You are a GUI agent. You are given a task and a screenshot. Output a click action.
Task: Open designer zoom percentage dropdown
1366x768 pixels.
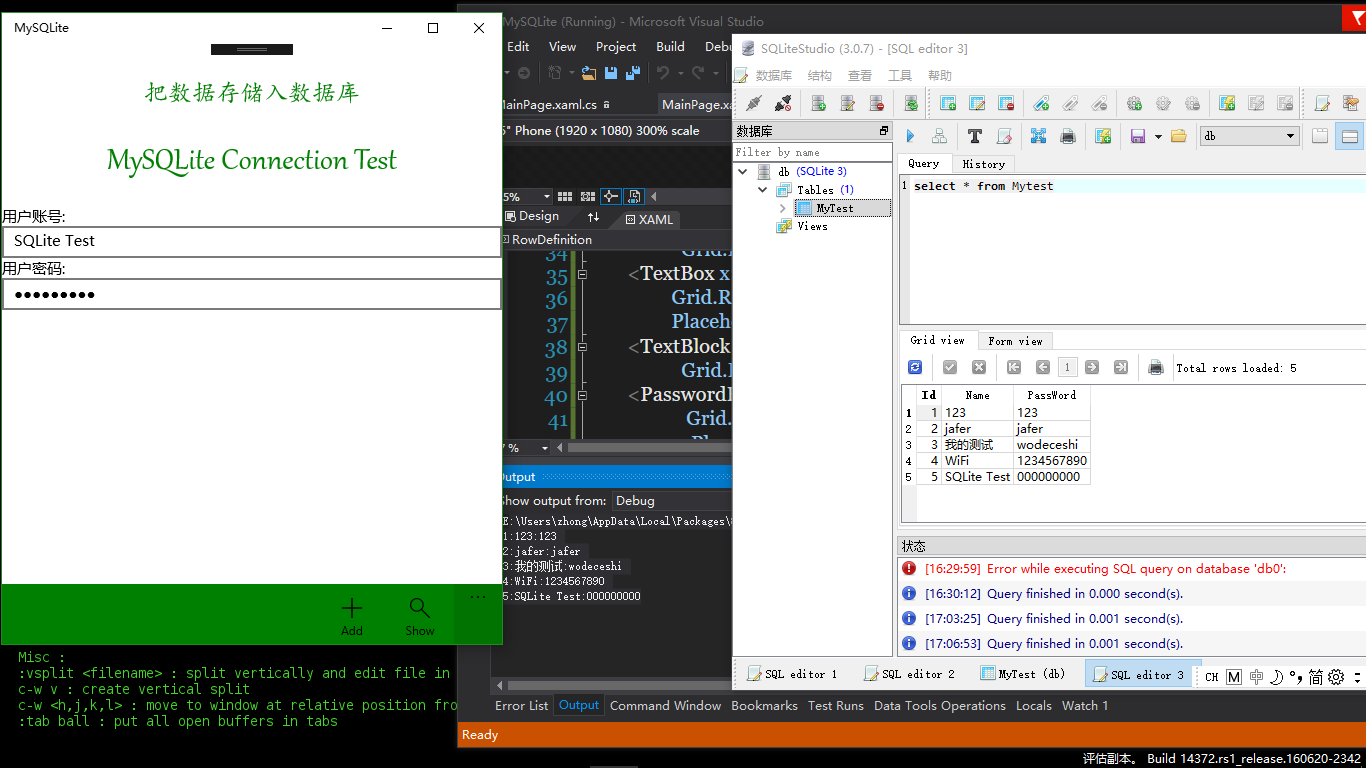(546, 197)
